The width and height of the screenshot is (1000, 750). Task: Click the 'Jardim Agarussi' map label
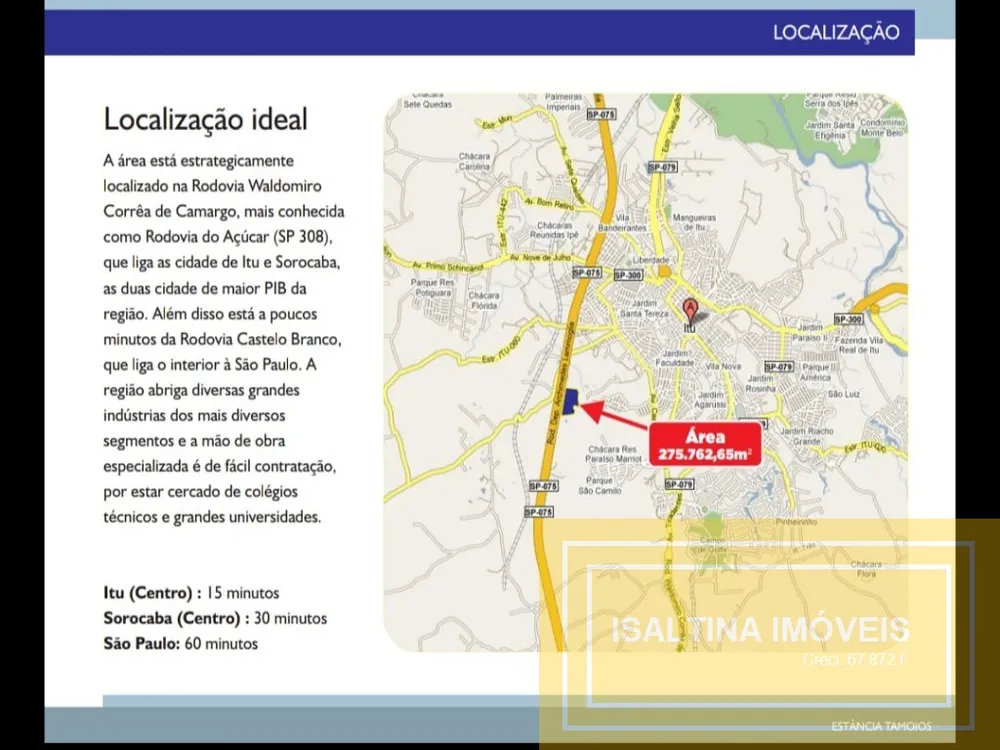pyautogui.click(x=710, y=400)
